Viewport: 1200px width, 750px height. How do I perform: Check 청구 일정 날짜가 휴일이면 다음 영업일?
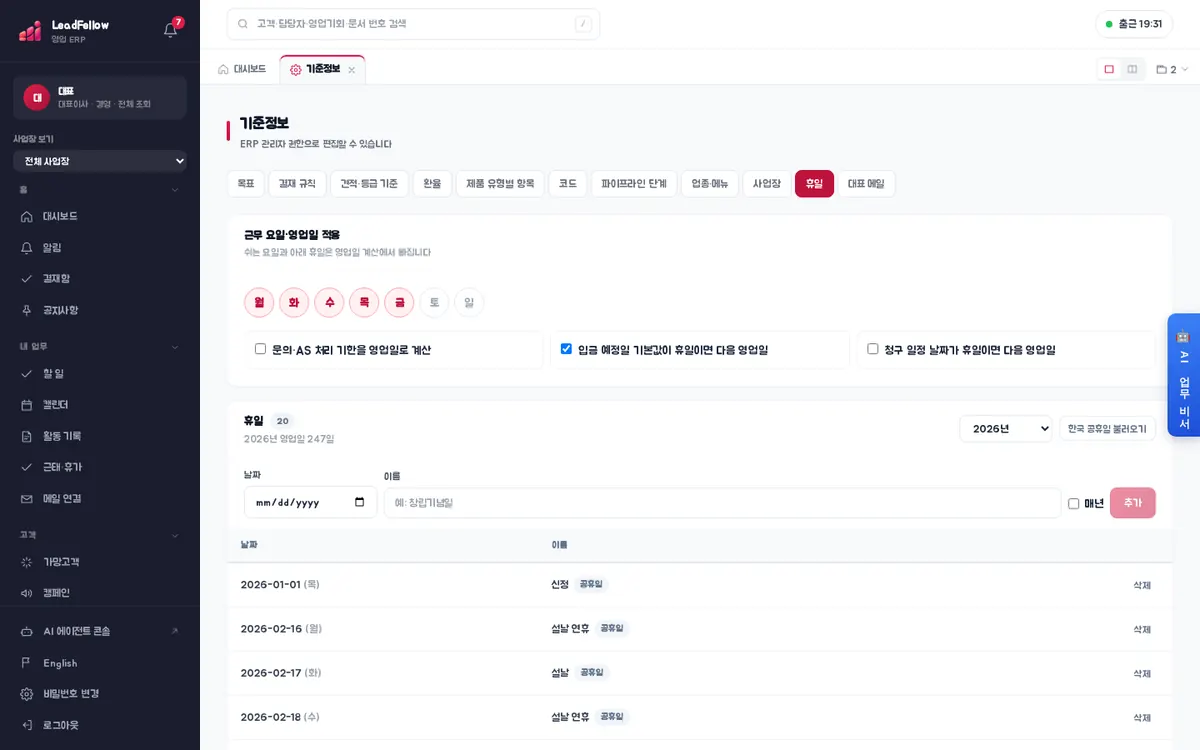[x=873, y=349]
